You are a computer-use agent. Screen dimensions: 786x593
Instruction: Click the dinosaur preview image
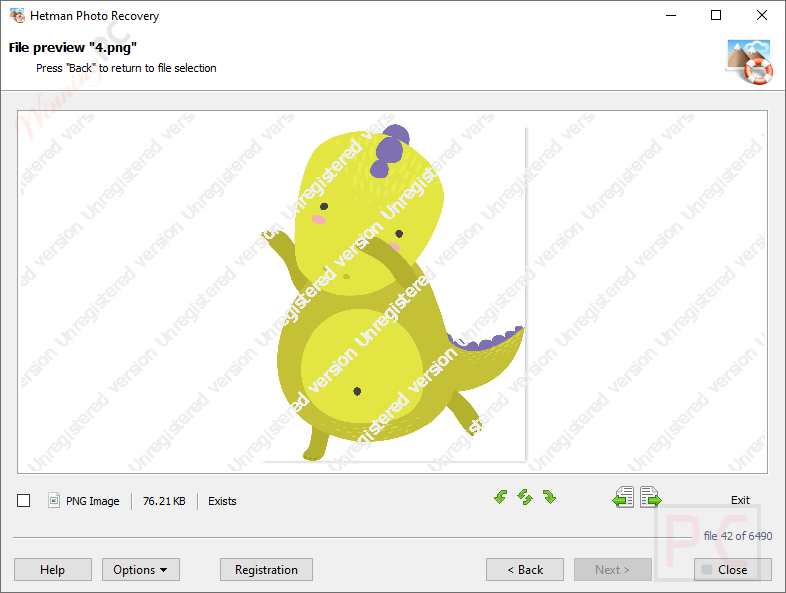pyautogui.click(x=395, y=293)
